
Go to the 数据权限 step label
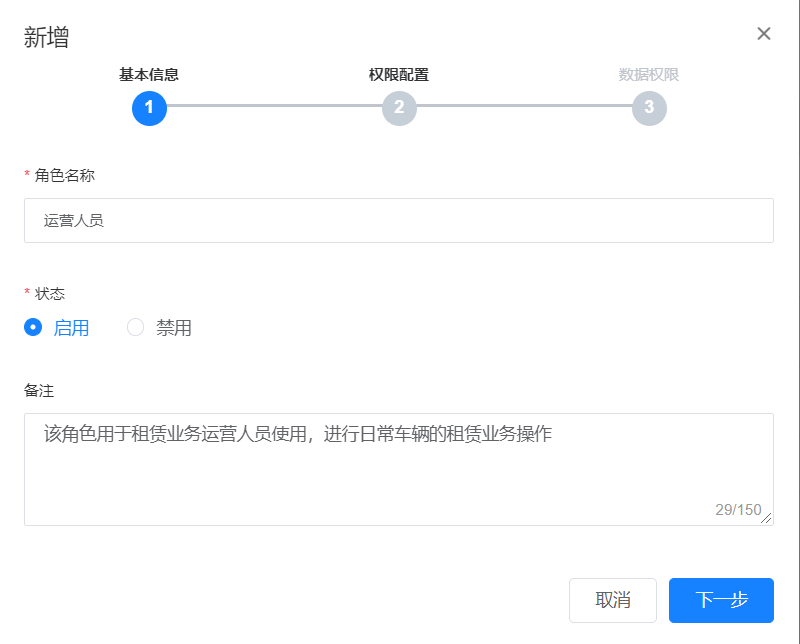649,75
